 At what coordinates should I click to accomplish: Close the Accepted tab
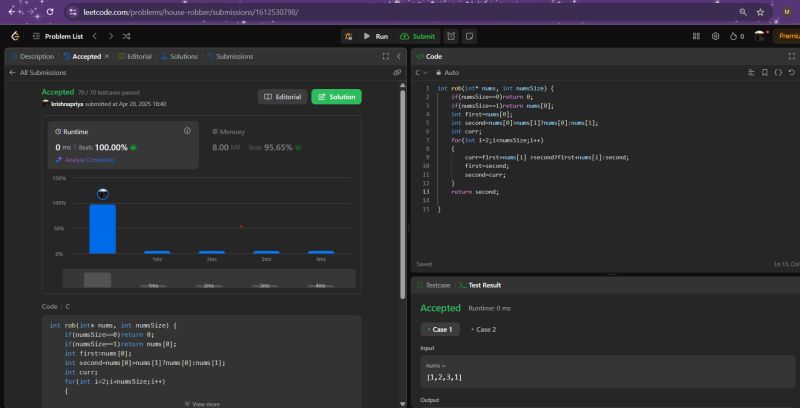pyautogui.click(x=107, y=57)
